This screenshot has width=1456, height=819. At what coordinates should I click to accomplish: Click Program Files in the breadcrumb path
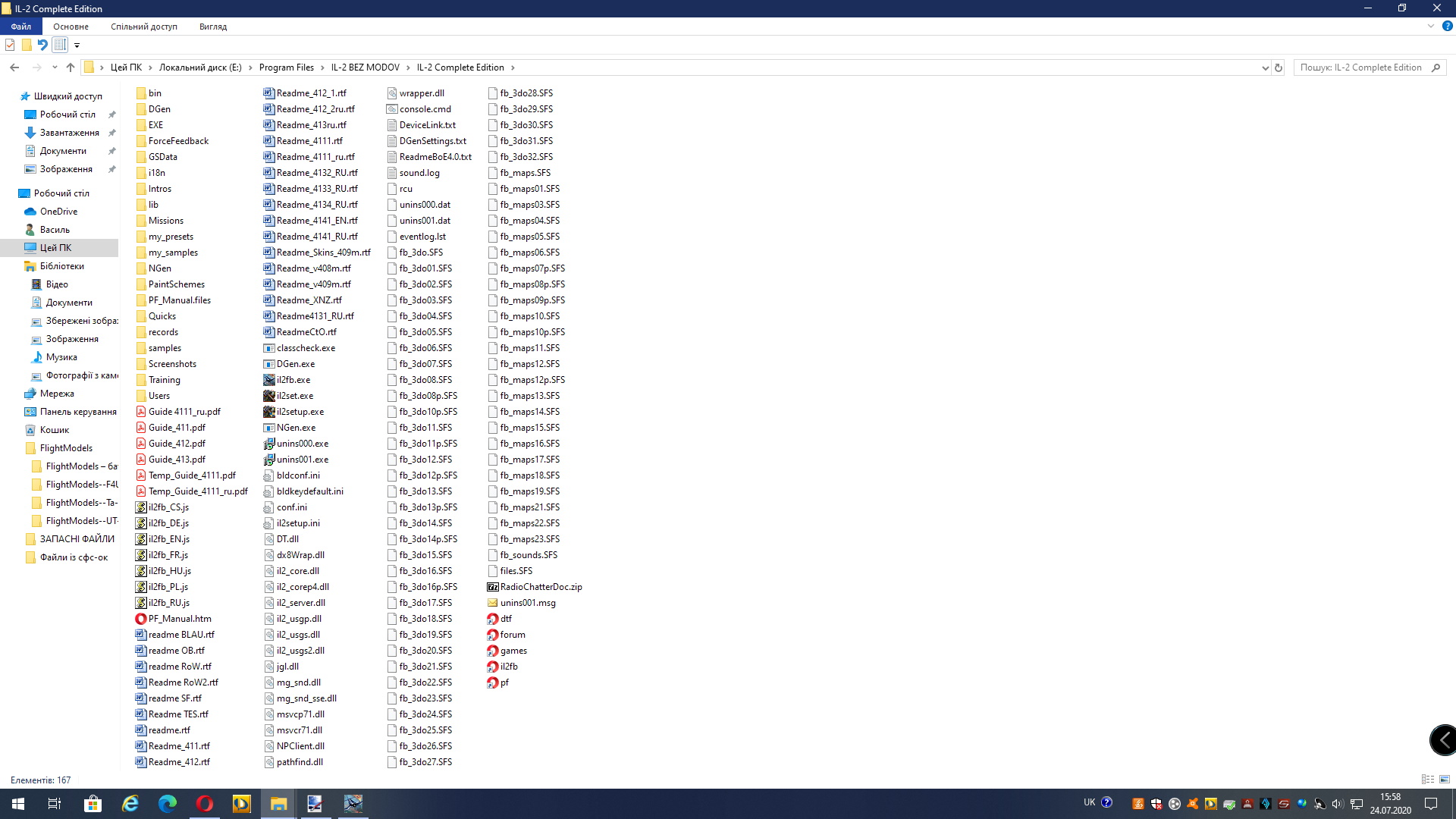286,67
